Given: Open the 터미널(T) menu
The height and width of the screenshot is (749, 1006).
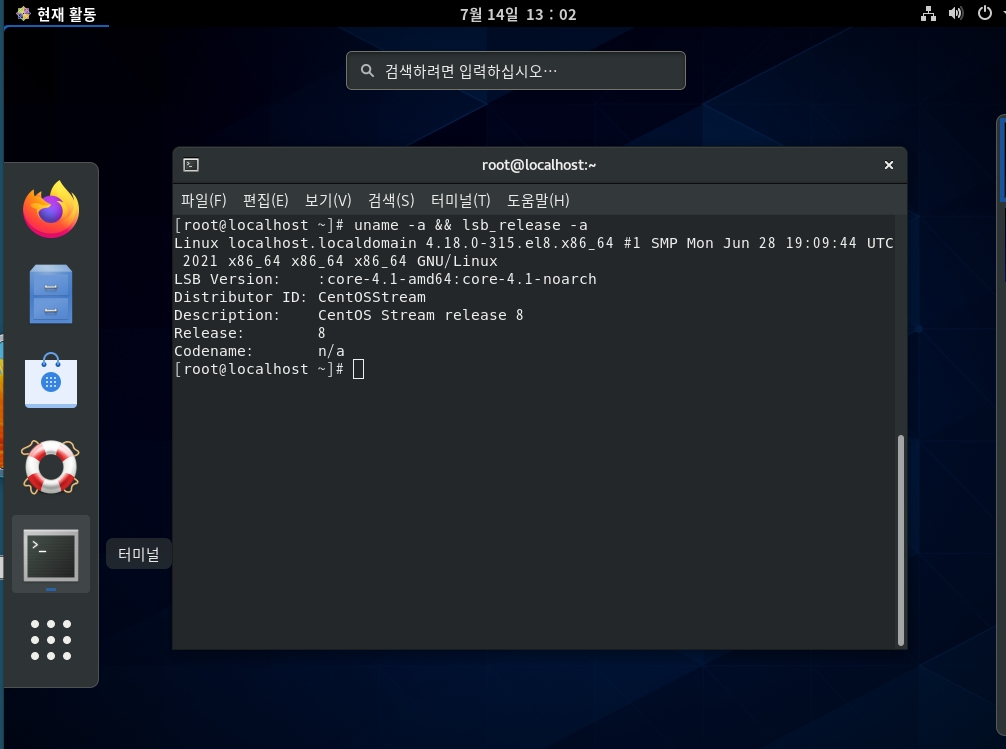Looking at the screenshot, I should click(458, 200).
